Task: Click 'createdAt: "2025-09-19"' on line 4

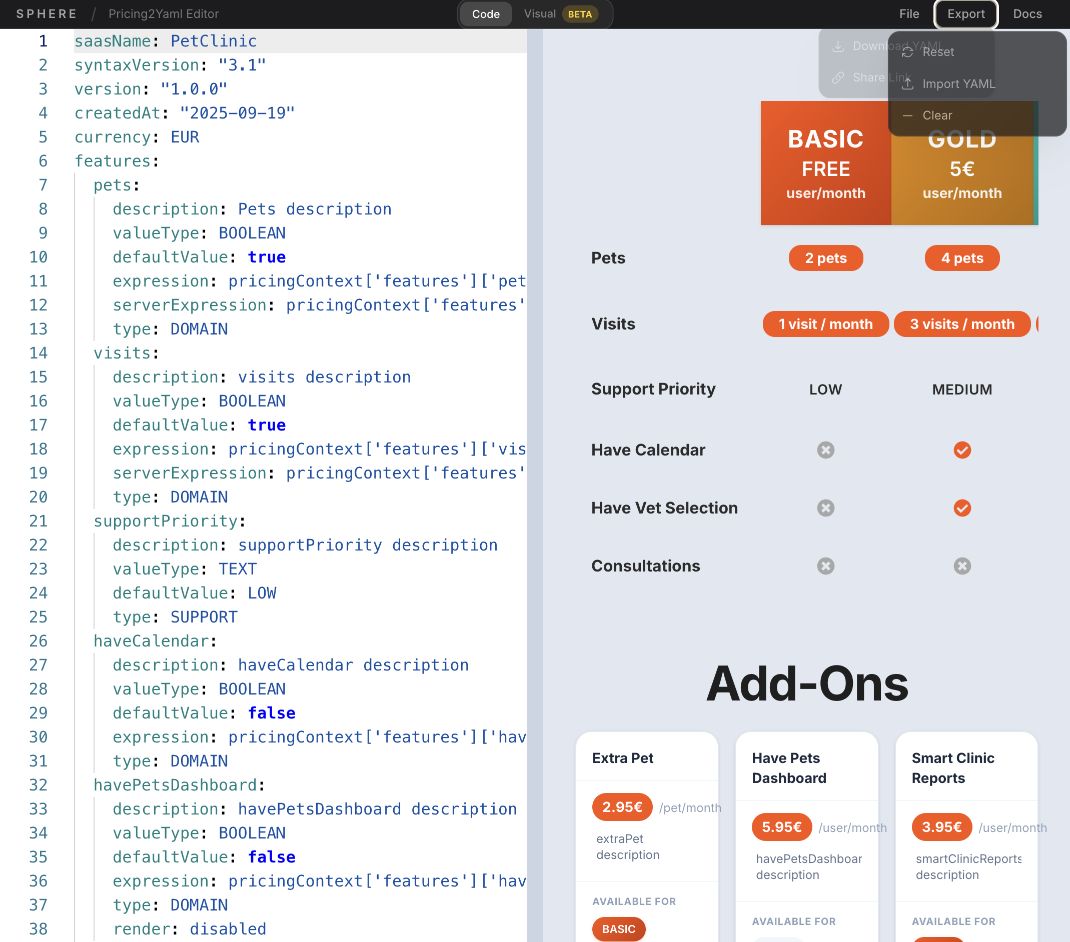Action: 184,113
